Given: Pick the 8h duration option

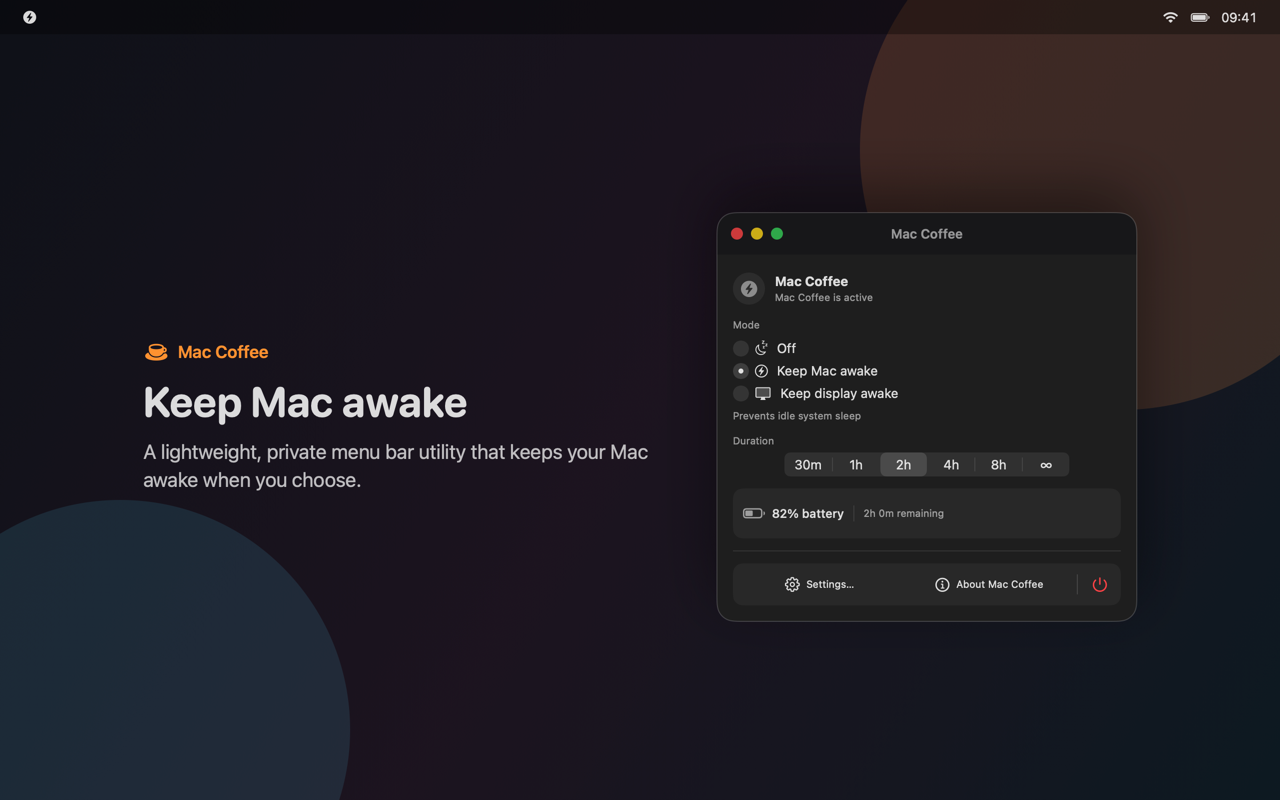Looking at the screenshot, I should click(x=998, y=465).
